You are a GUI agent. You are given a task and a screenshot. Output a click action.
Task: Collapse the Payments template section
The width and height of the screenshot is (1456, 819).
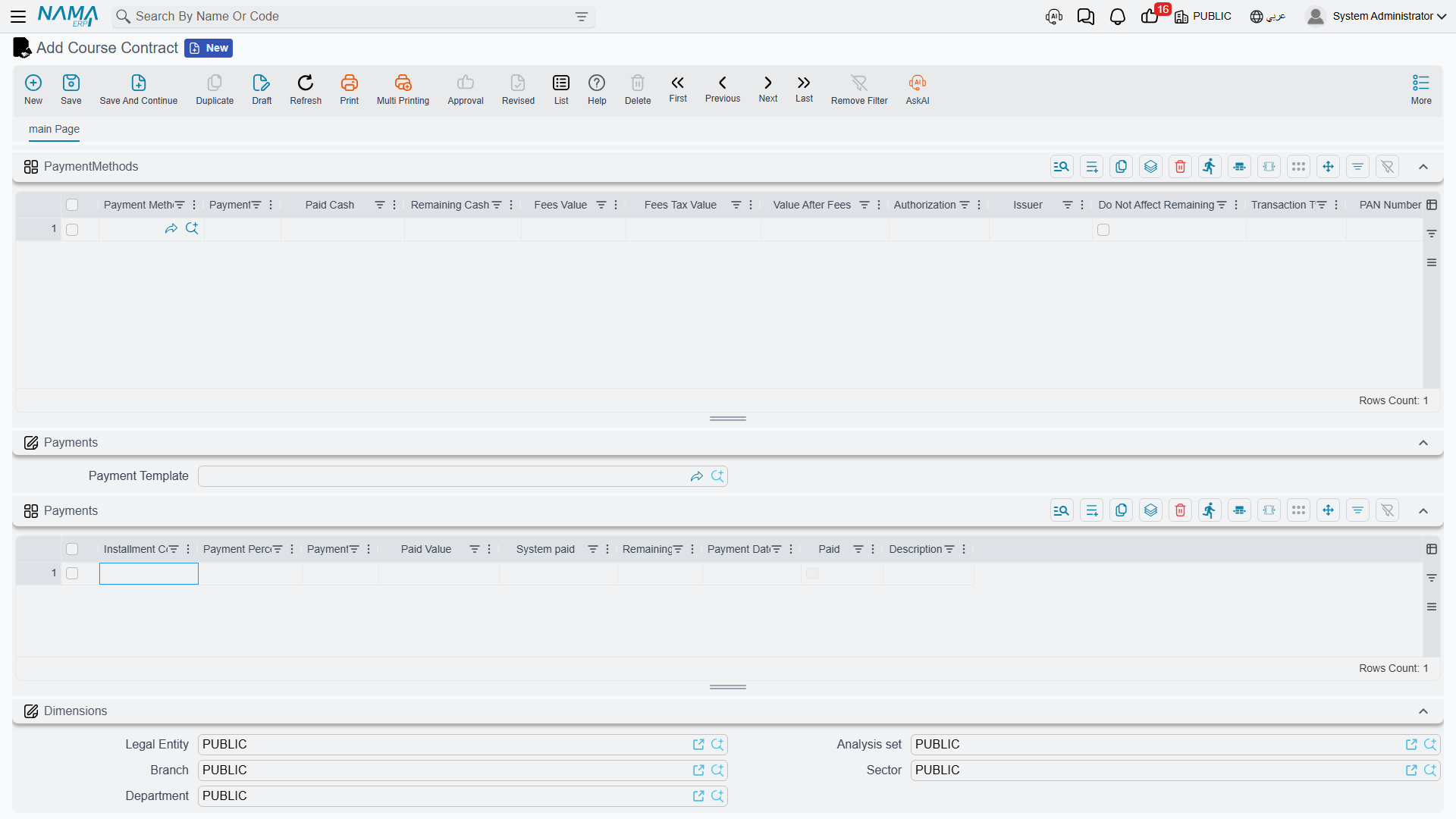(1423, 443)
